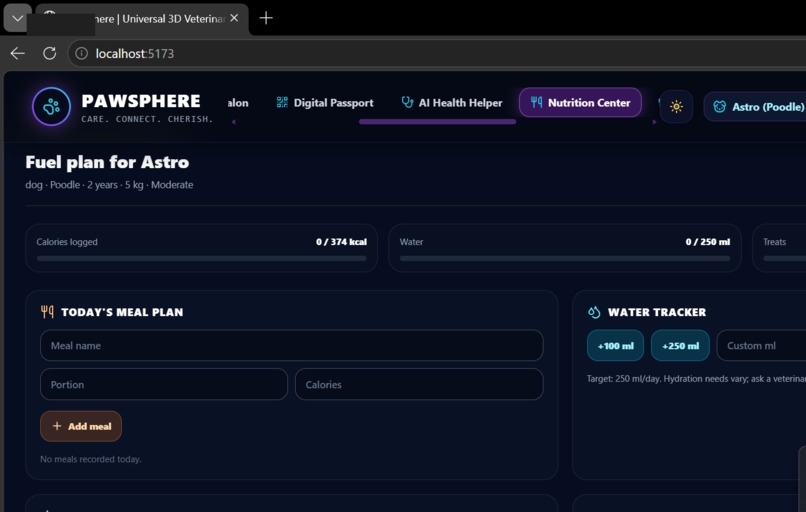
Task: Open a new browser tab with plus
Action: tap(266, 19)
